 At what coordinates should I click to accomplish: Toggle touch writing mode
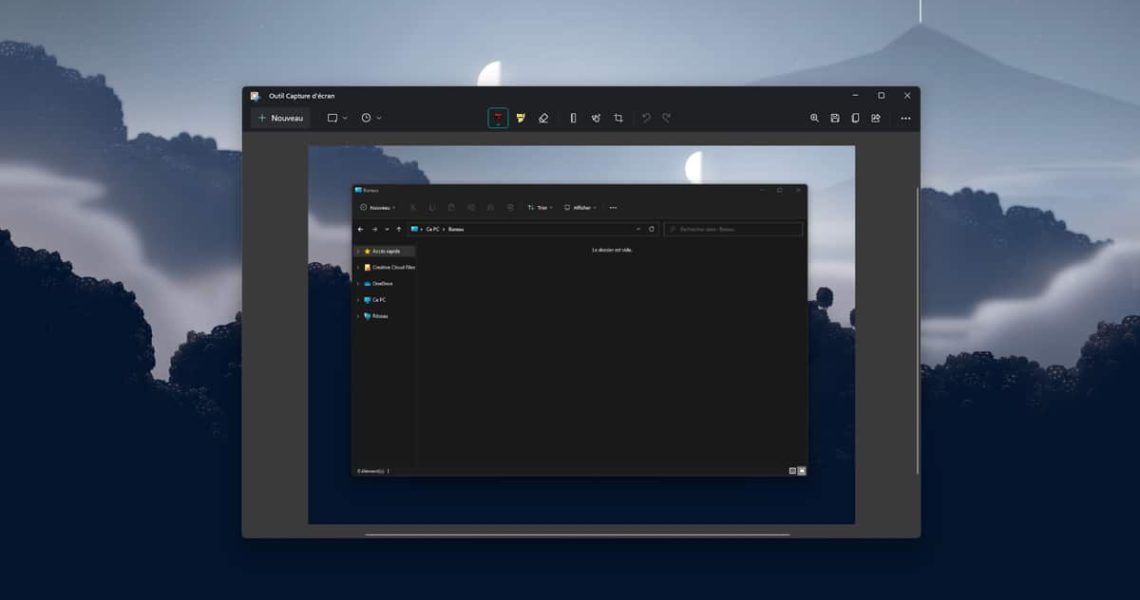pyautogui.click(x=595, y=118)
